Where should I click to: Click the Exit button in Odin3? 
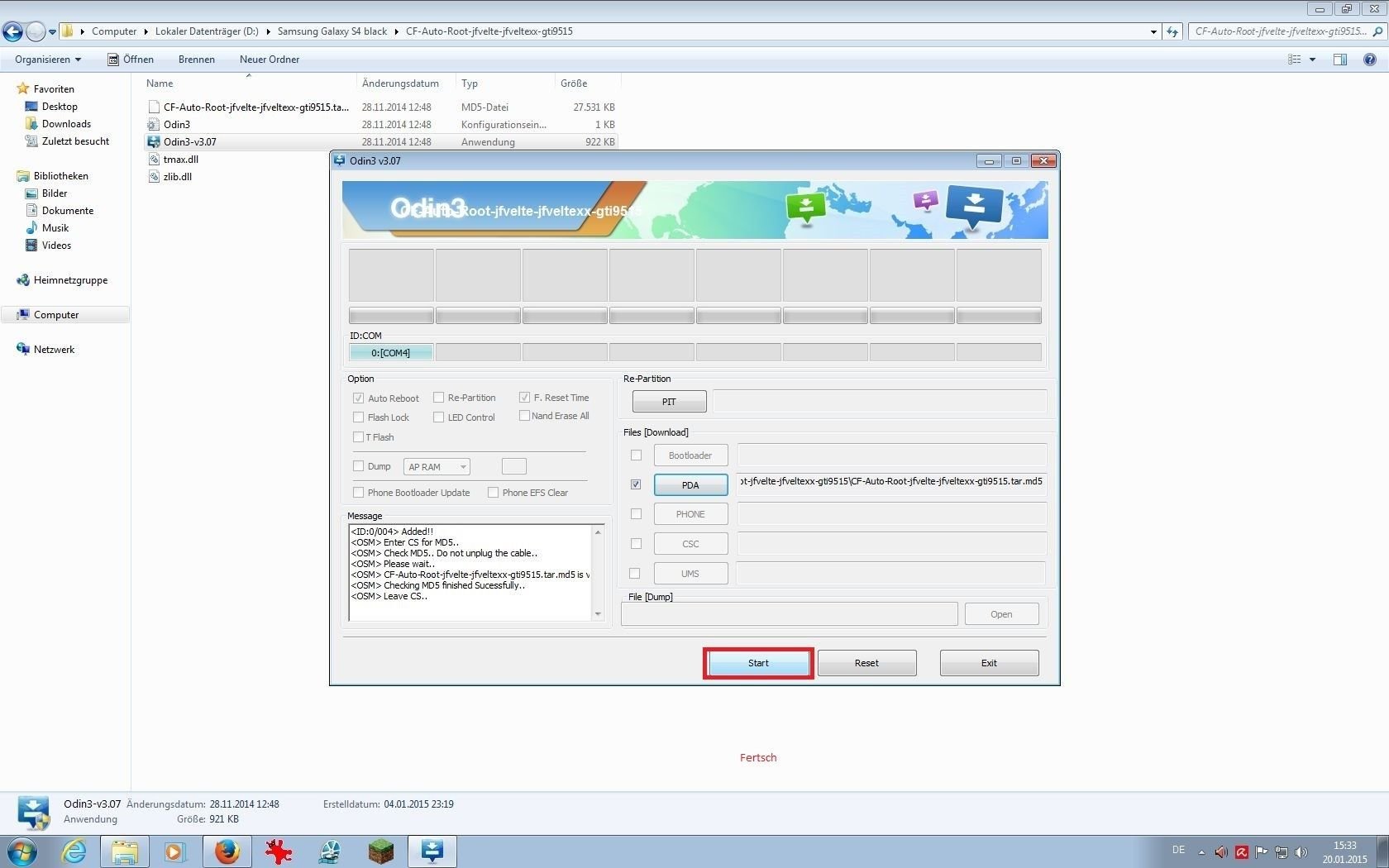tap(989, 663)
